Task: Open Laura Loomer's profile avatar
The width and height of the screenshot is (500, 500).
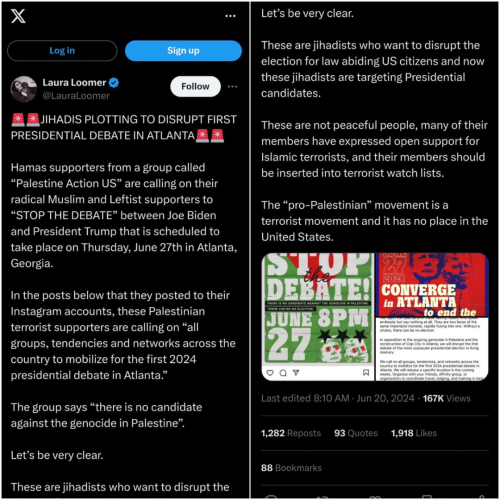Action: tap(24, 89)
